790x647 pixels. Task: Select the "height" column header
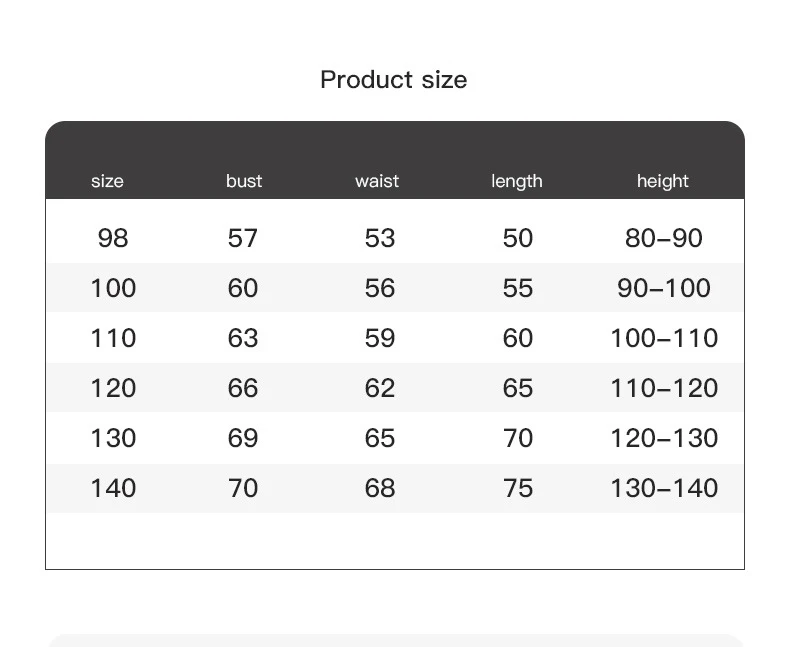[663, 181]
